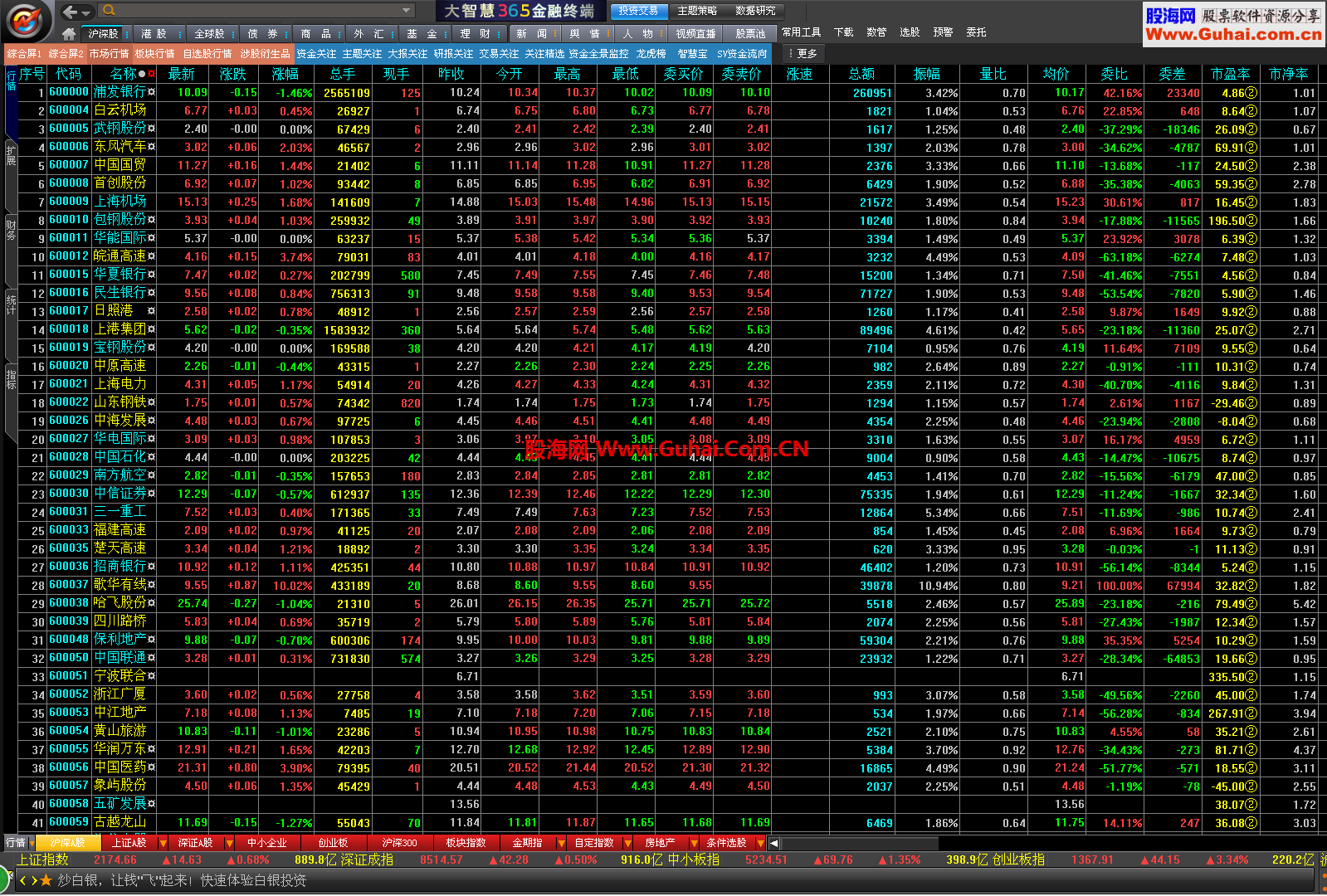Screen dimensions: 1327x896
Task: Expand the 上证A股 tab dropdown arrow
Action: tap(163, 843)
